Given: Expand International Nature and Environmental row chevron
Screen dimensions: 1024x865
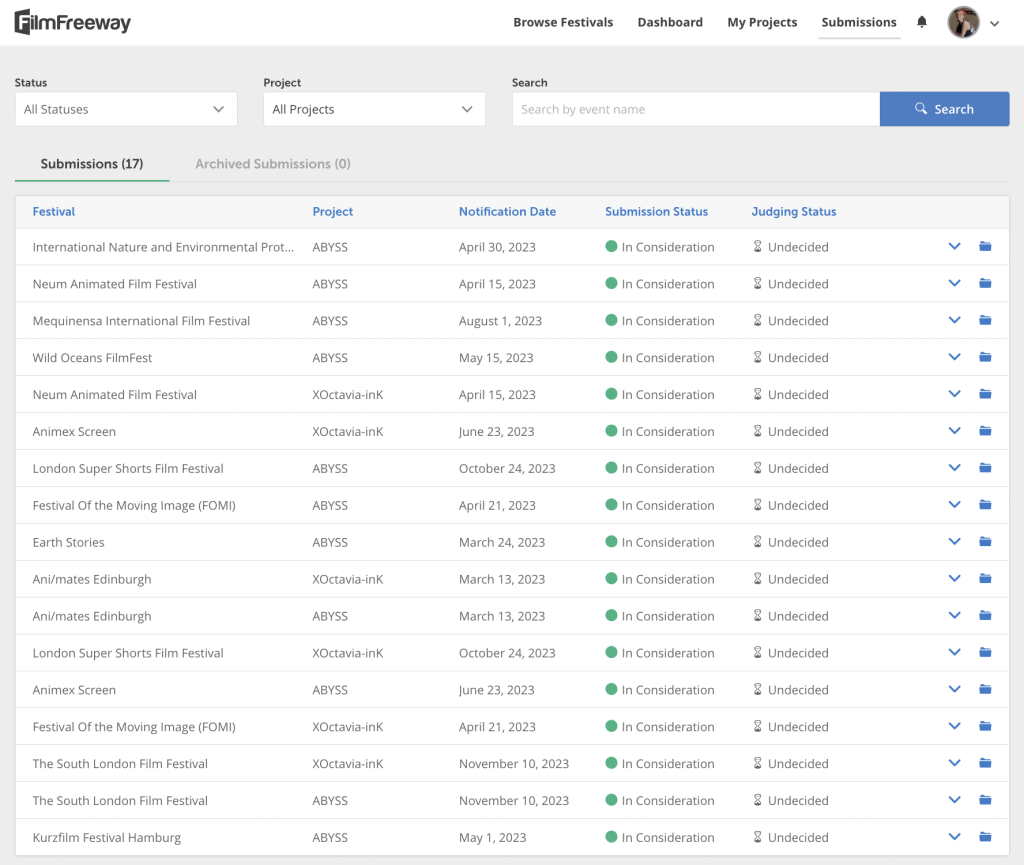Looking at the screenshot, I should (x=954, y=247).
